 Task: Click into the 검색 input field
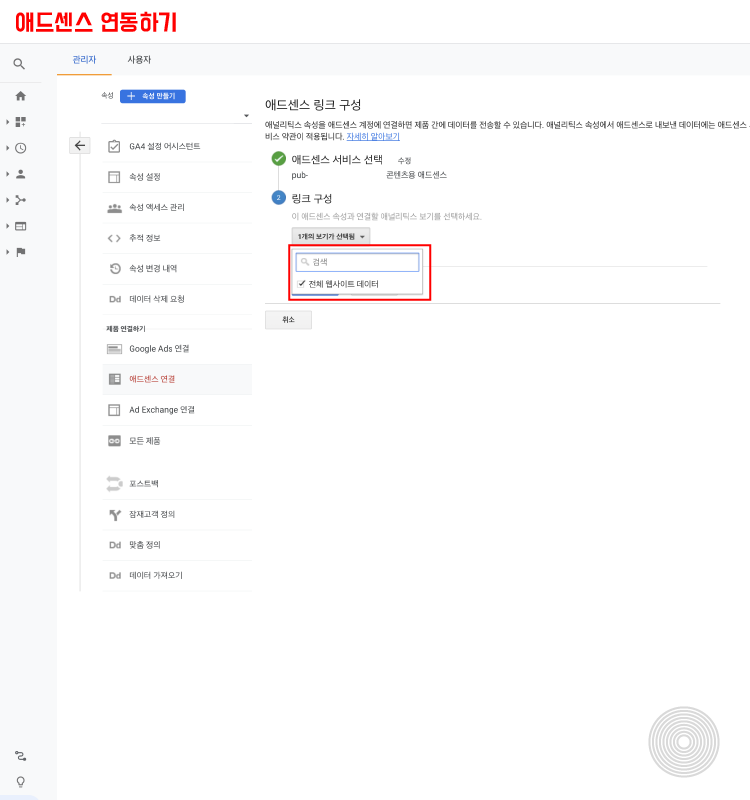(357, 262)
